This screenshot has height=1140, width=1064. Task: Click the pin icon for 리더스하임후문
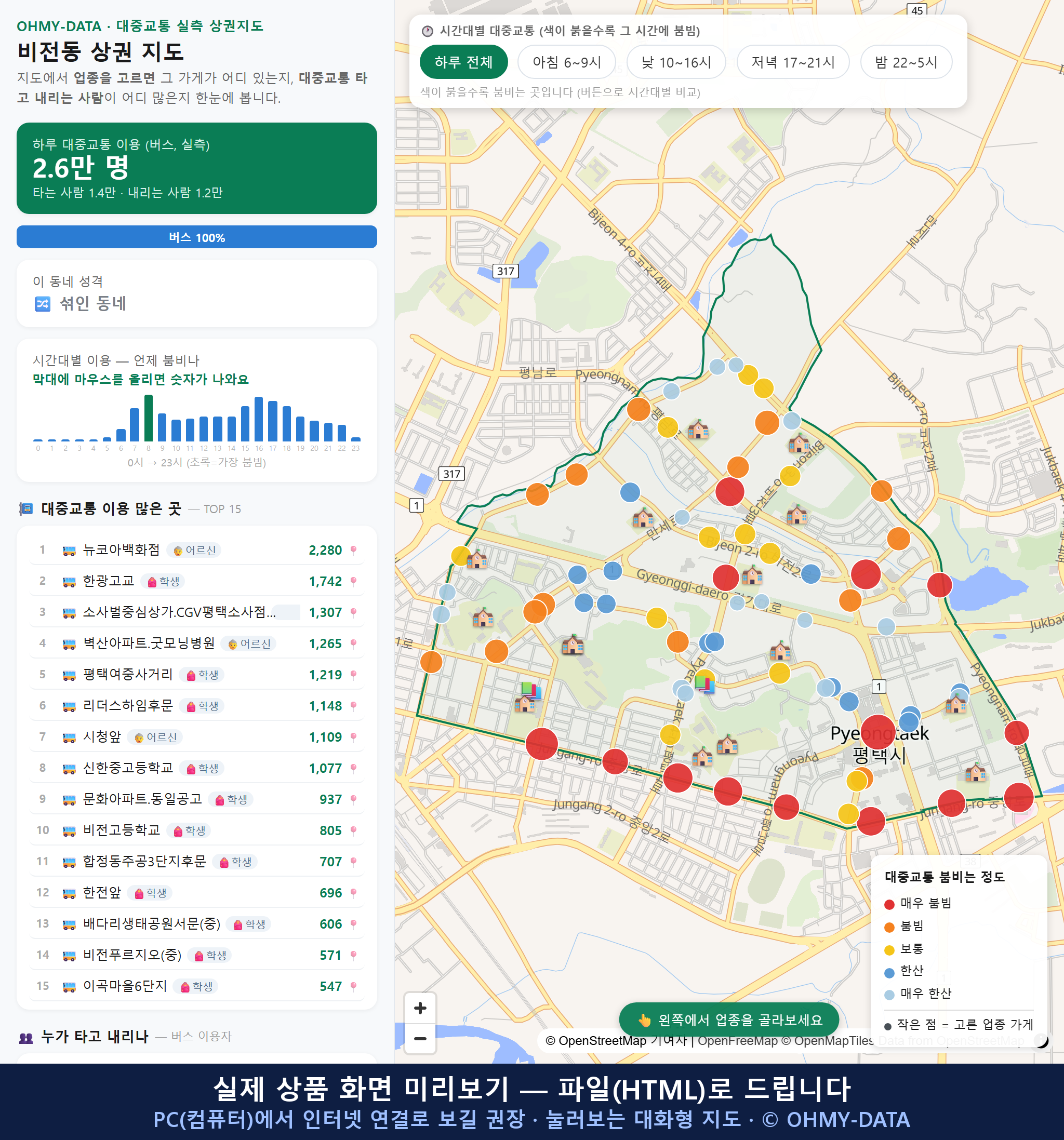point(353,706)
